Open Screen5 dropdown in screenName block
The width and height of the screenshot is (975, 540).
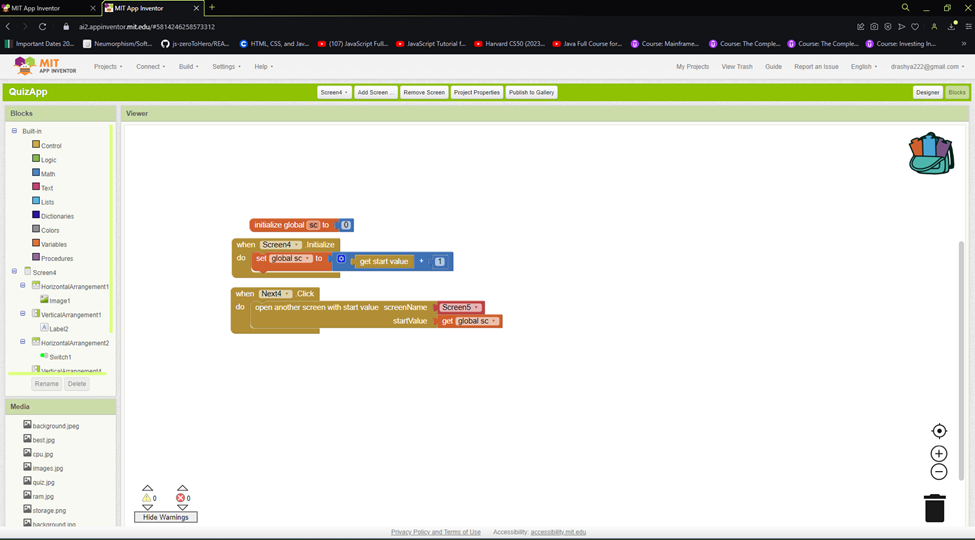[460, 307]
